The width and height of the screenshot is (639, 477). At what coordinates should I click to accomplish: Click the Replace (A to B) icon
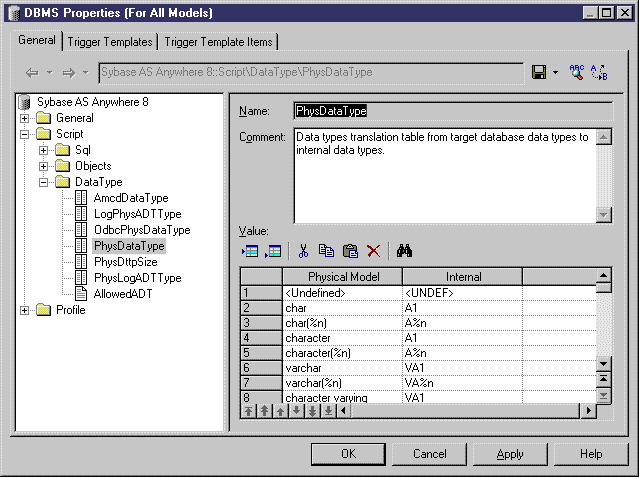pyautogui.click(x=599, y=72)
